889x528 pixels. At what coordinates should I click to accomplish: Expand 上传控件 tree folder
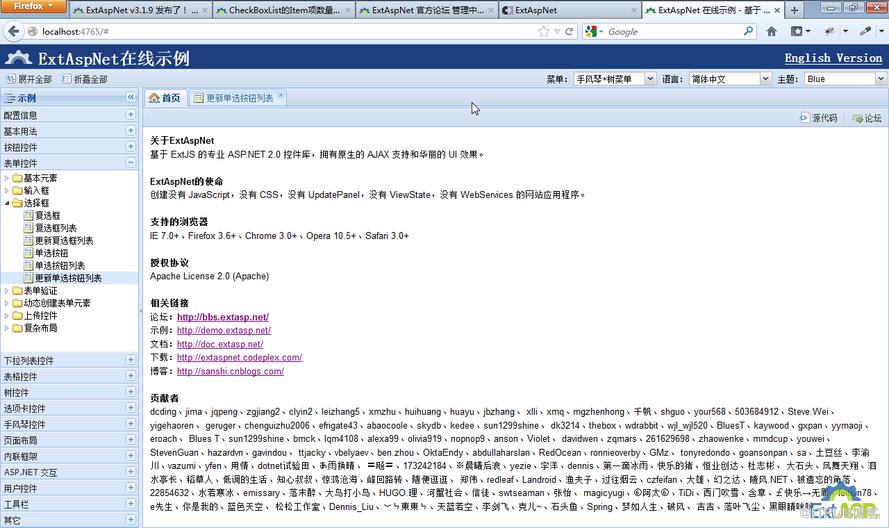click(7, 315)
